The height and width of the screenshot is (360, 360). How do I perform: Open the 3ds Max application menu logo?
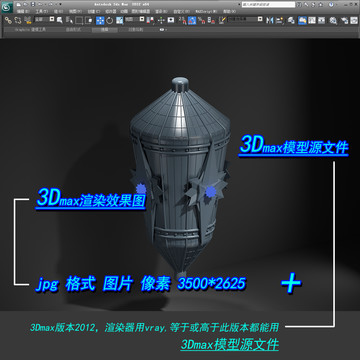pyautogui.click(x=7, y=7)
